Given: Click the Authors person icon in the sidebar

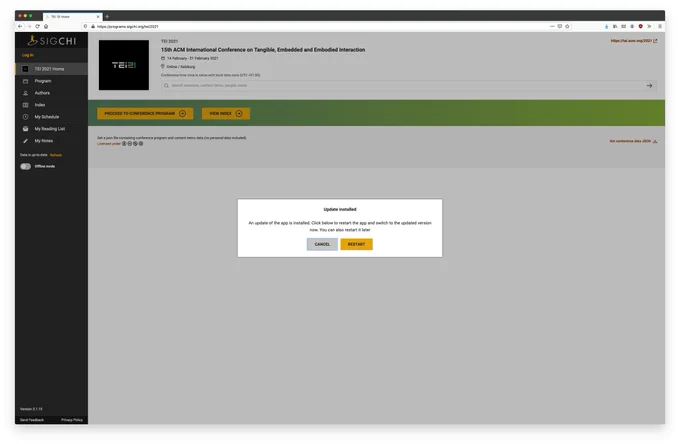Looking at the screenshot, I should point(25,93).
